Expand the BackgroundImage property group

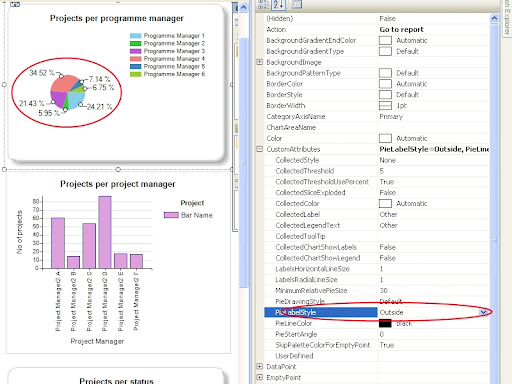click(x=260, y=62)
